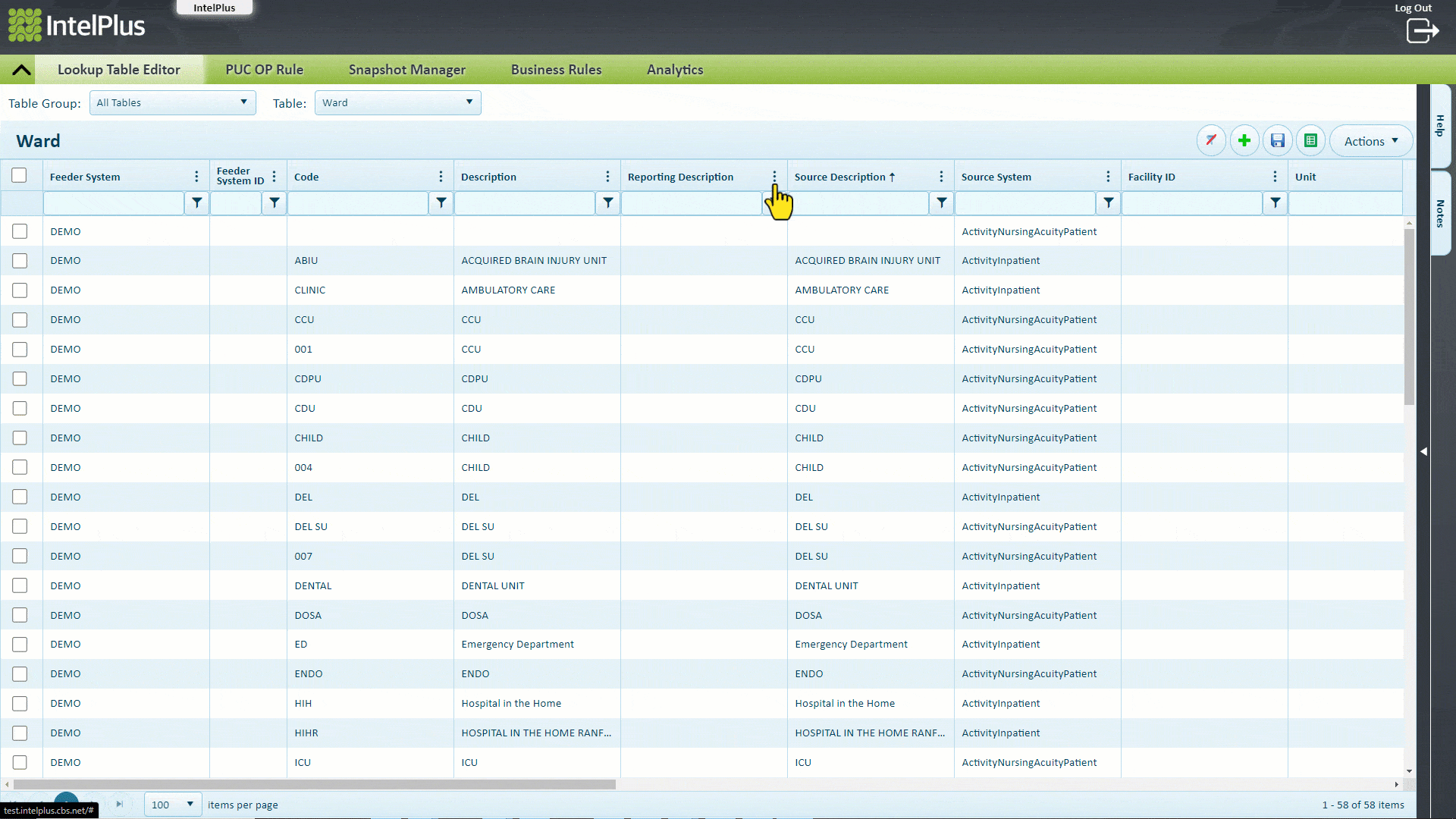This screenshot has height=819, width=1456.
Task: Click the clear filters icon
Action: click(x=1211, y=141)
